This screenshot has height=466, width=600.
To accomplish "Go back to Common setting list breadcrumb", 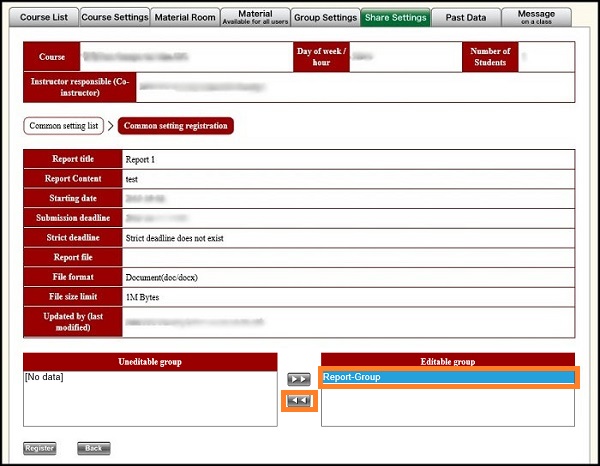I will [64, 126].
